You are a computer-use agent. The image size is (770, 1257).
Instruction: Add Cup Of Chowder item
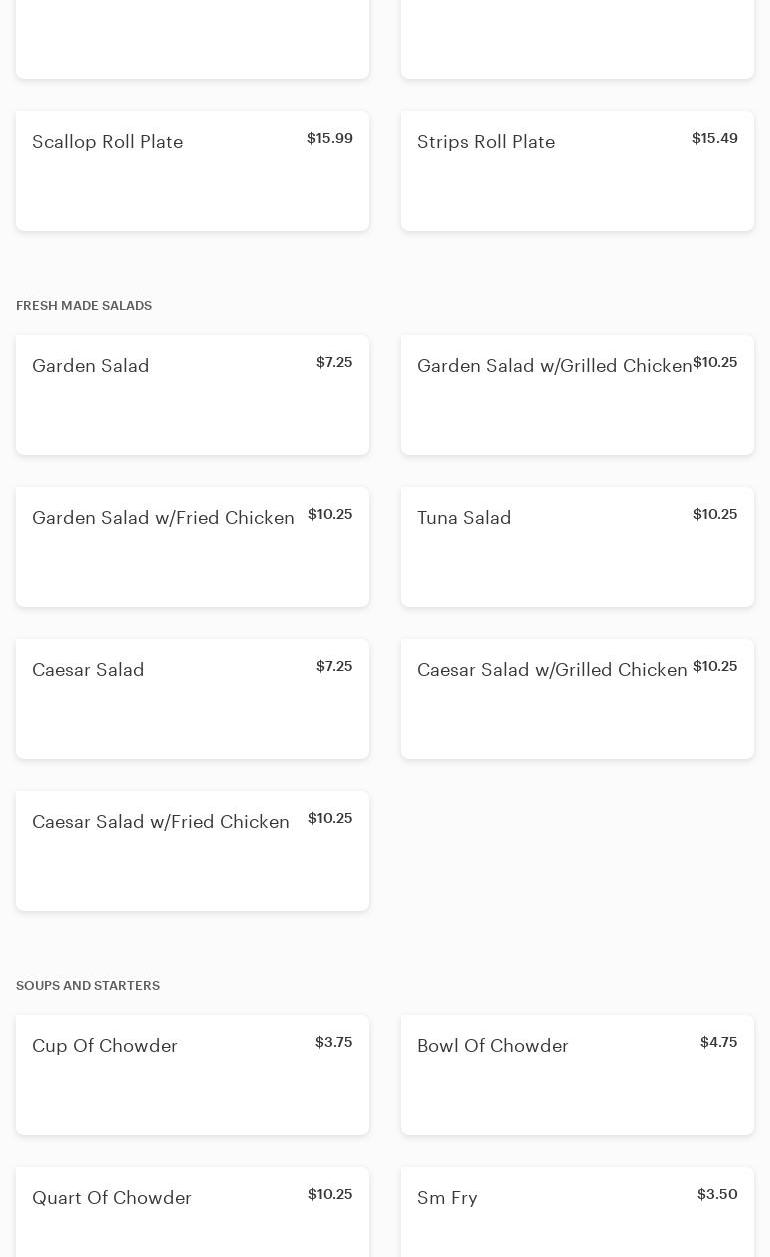click(x=192, y=1075)
